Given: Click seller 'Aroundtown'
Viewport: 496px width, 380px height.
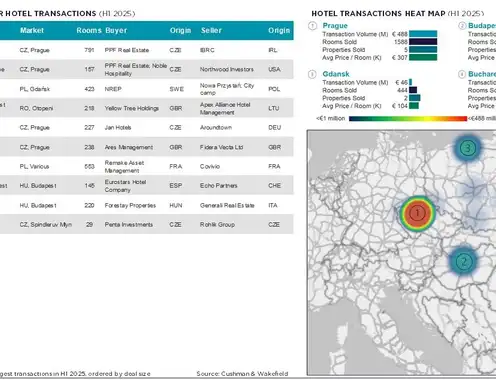Looking at the screenshot, I should tap(216, 128).
